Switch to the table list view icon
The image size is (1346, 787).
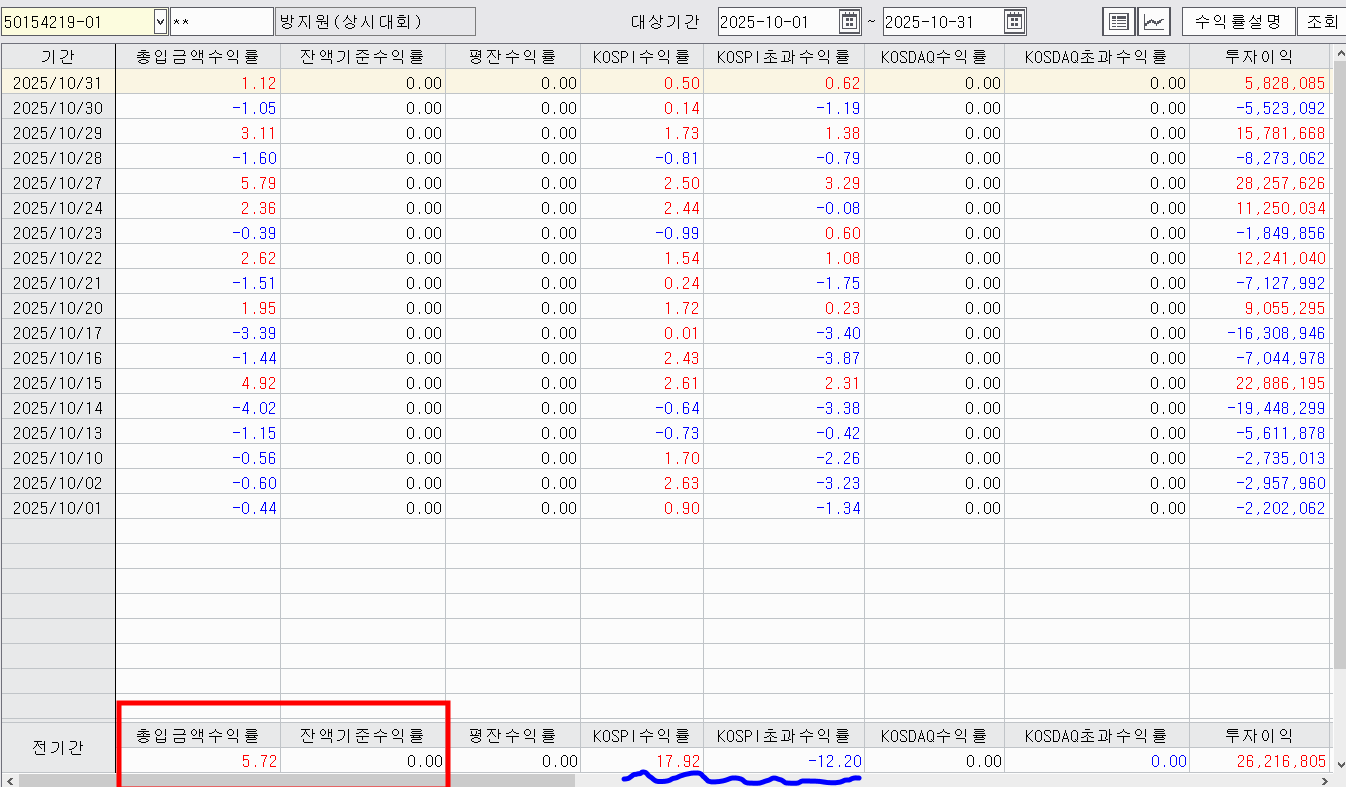point(1119,21)
